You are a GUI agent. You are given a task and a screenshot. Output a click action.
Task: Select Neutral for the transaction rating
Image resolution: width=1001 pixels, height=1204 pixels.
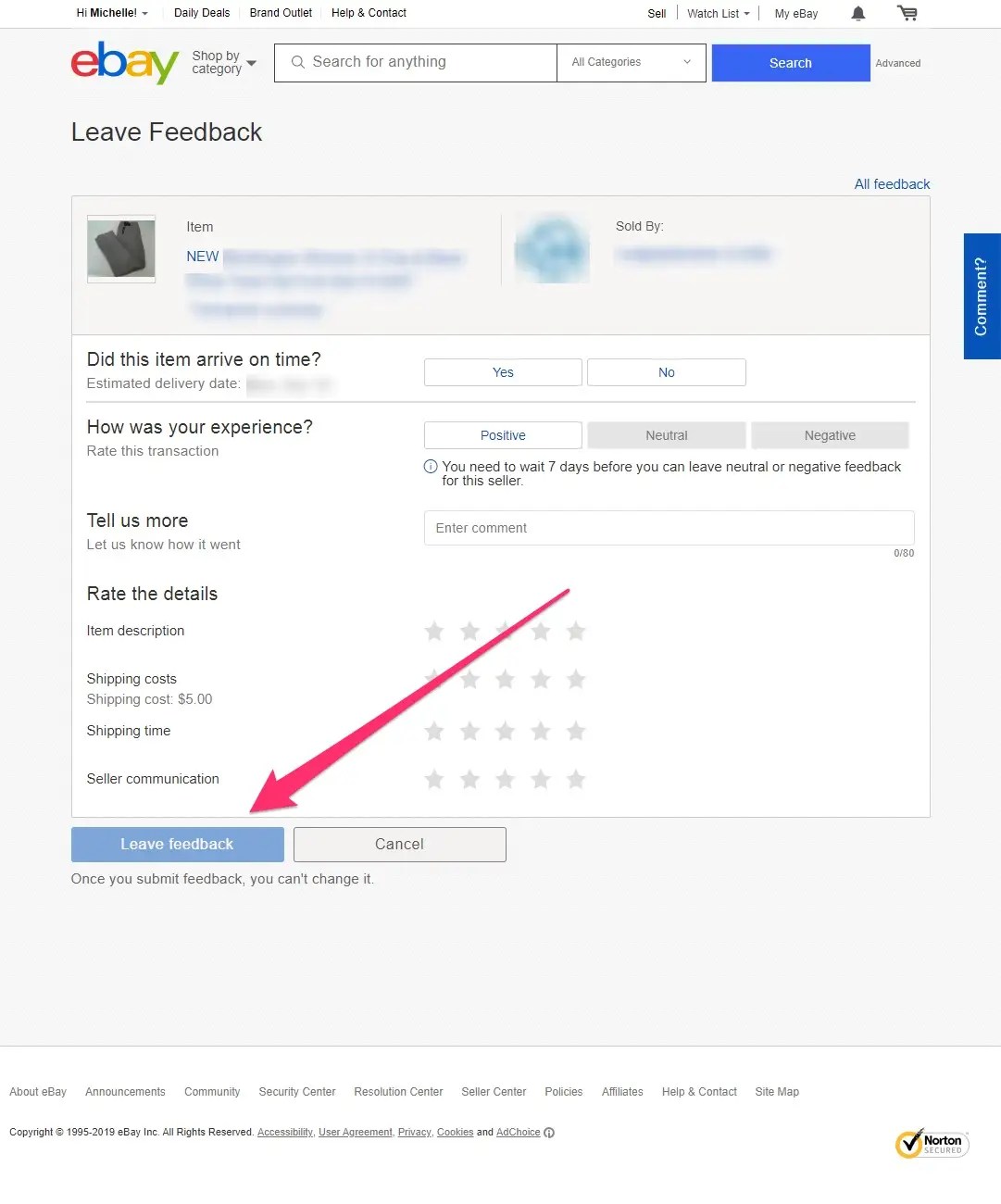pos(666,434)
